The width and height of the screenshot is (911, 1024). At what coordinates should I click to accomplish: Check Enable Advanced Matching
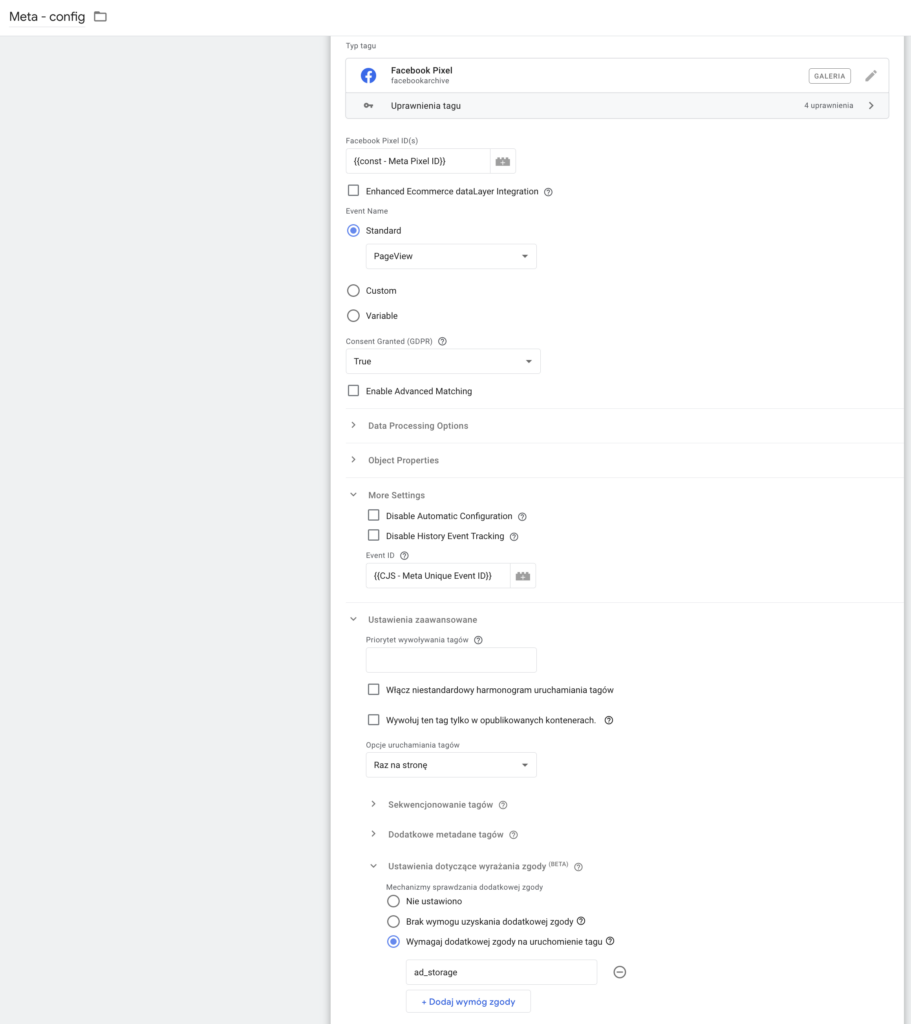tap(353, 391)
